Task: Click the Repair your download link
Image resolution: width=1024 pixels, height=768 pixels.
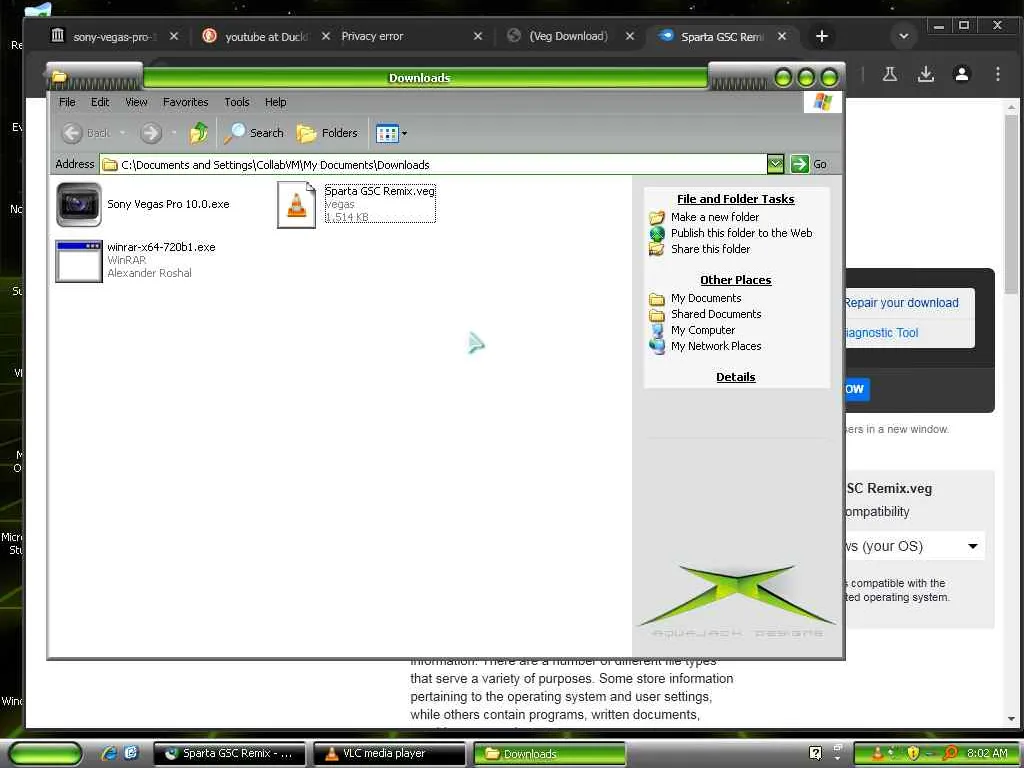Action: point(901,303)
